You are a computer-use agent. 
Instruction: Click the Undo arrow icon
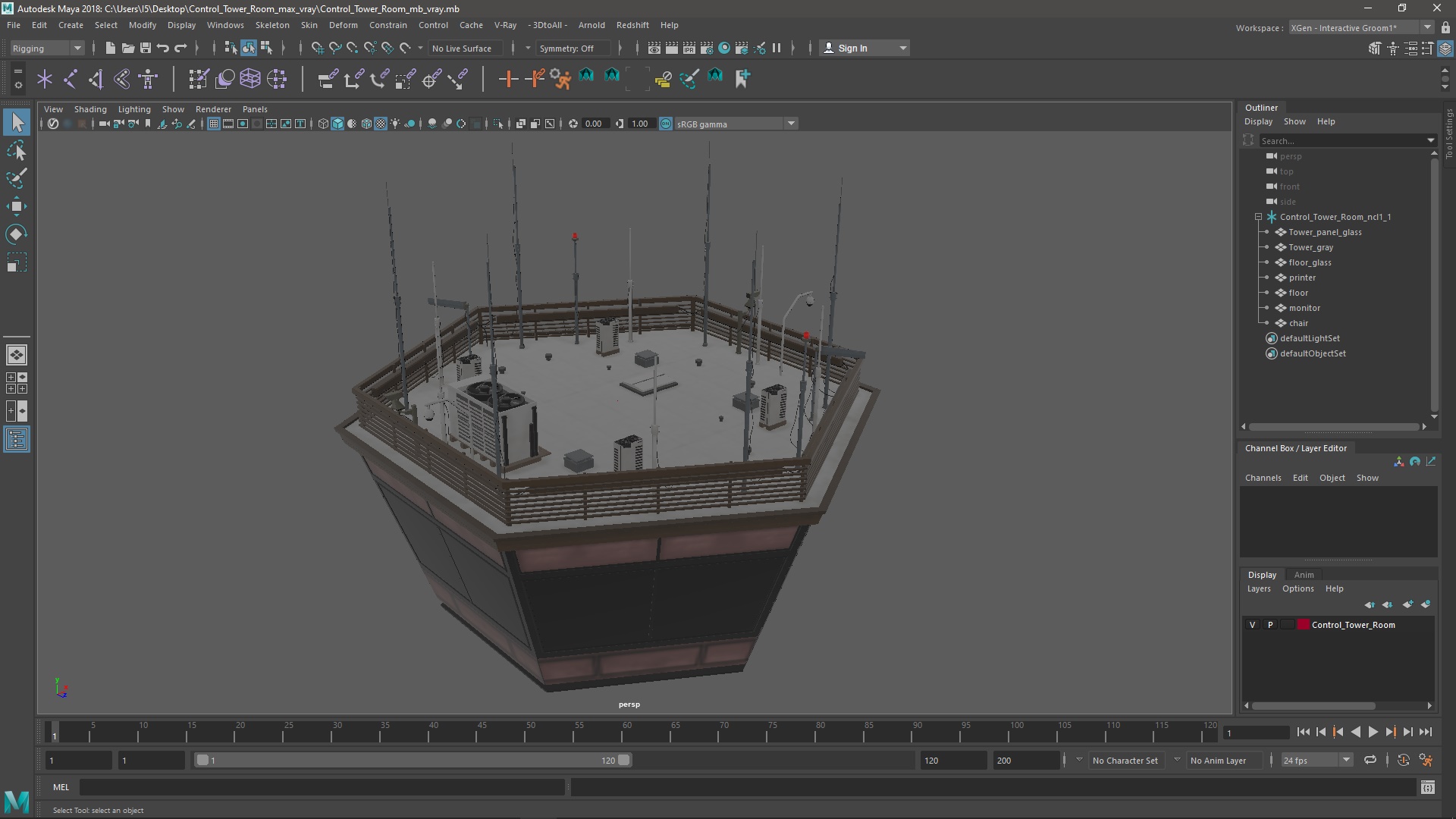pos(162,48)
